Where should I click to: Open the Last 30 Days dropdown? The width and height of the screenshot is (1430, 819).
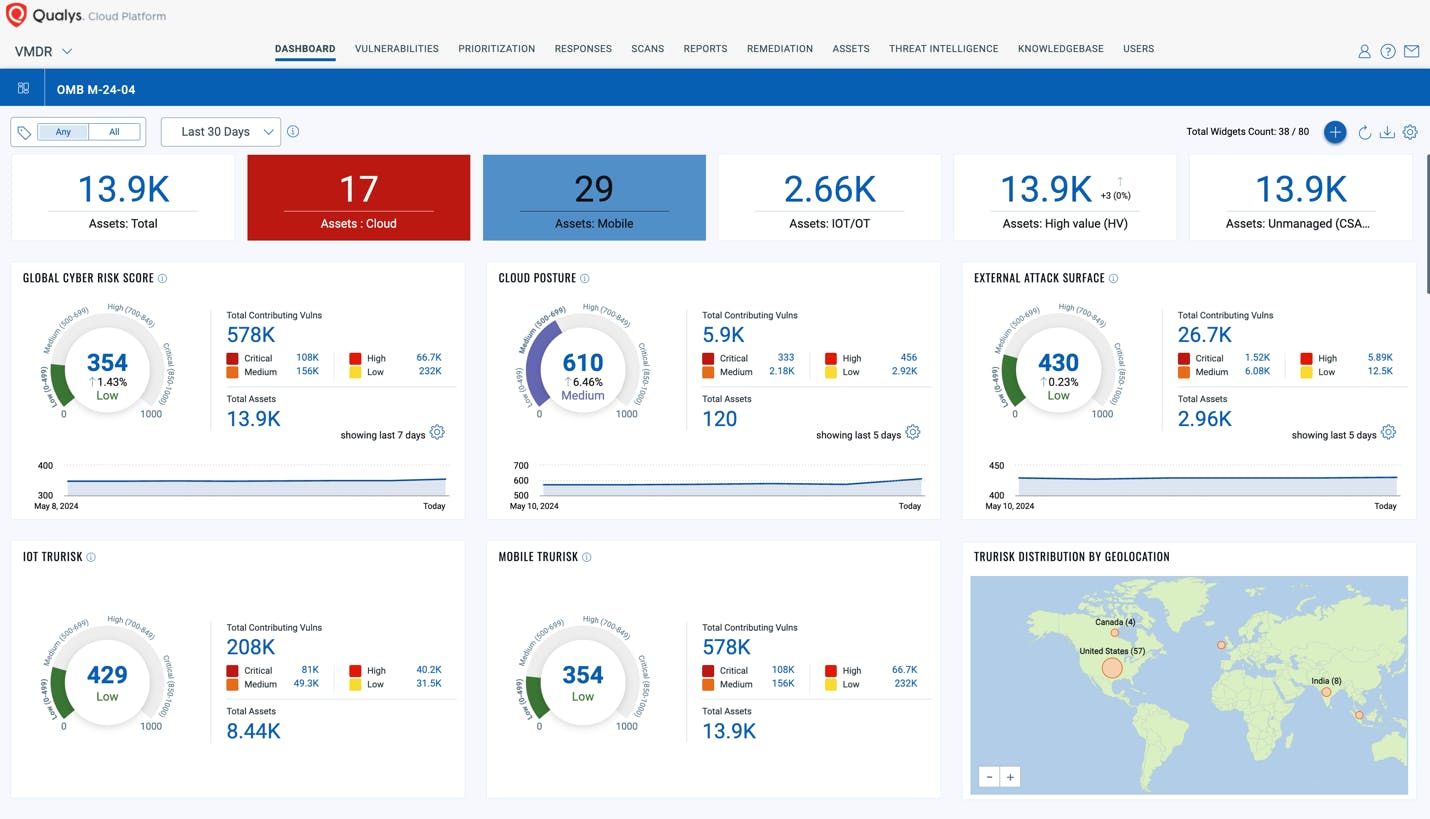220,131
